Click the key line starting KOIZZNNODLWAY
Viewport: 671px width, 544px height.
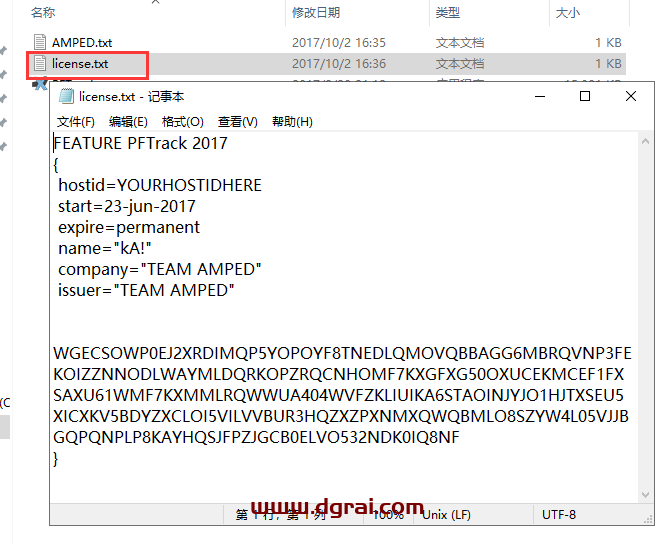tap(338, 375)
